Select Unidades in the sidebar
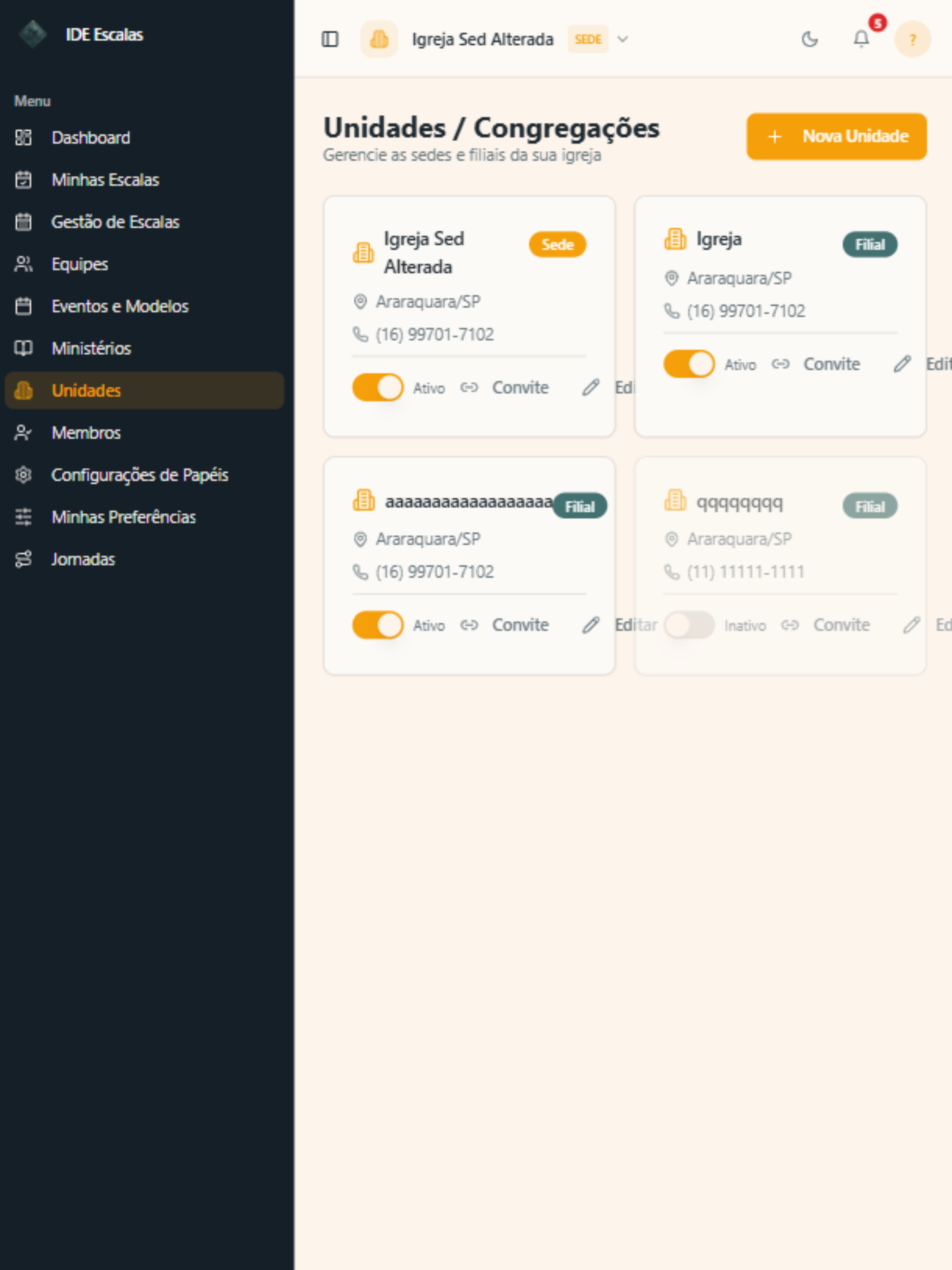 [x=144, y=390]
